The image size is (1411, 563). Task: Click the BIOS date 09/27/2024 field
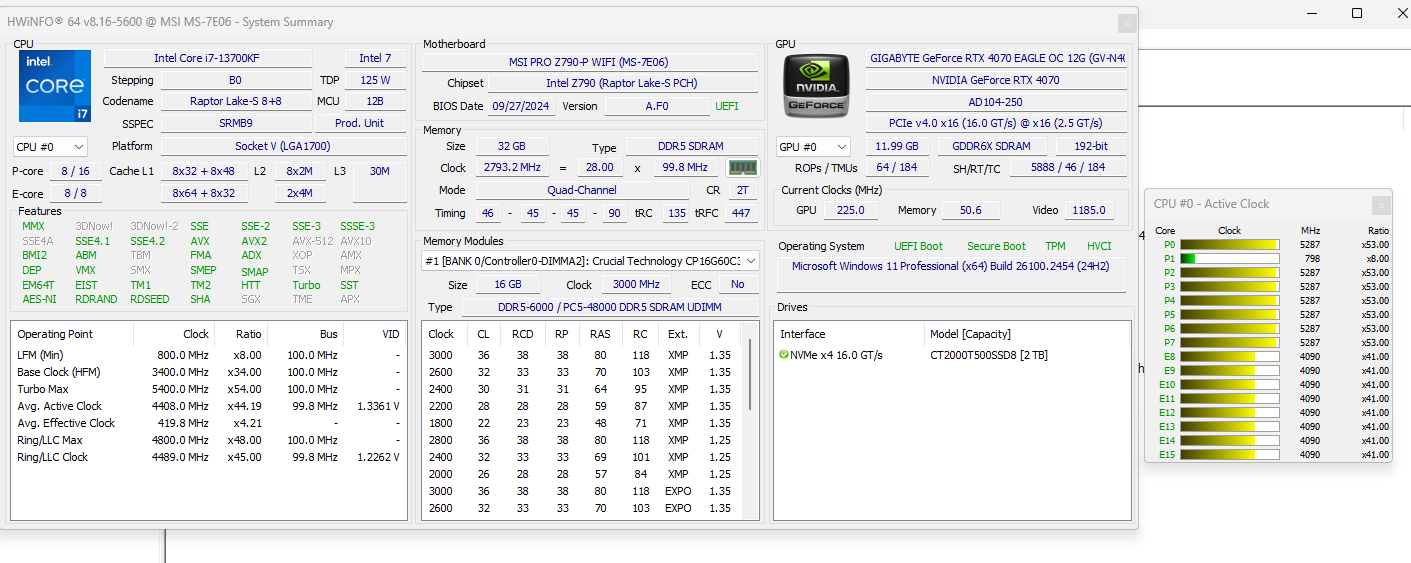coord(523,106)
